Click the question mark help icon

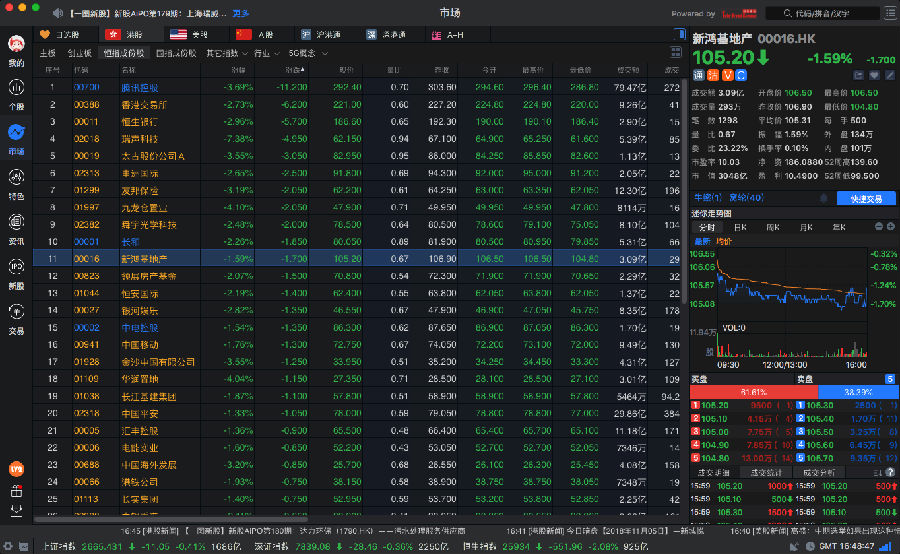tap(890, 472)
